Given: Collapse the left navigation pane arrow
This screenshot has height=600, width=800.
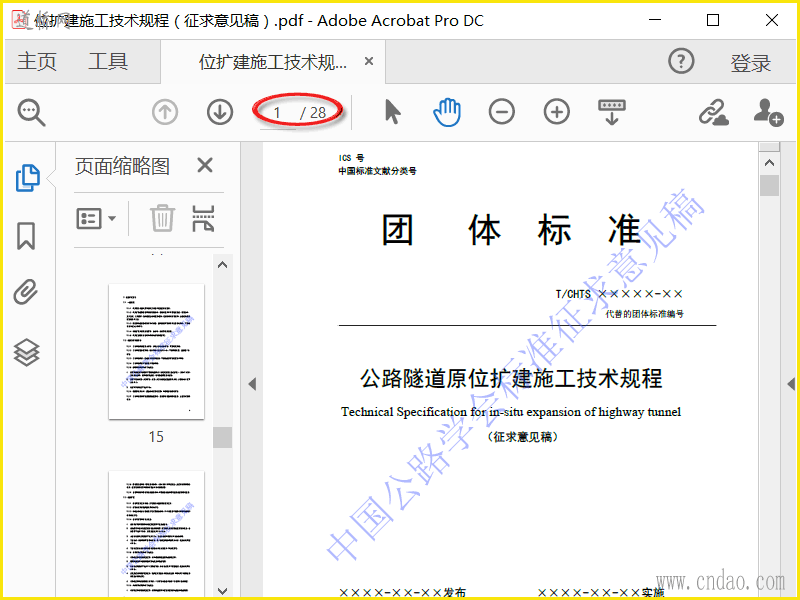Looking at the screenshot, I should pos(252,384).
